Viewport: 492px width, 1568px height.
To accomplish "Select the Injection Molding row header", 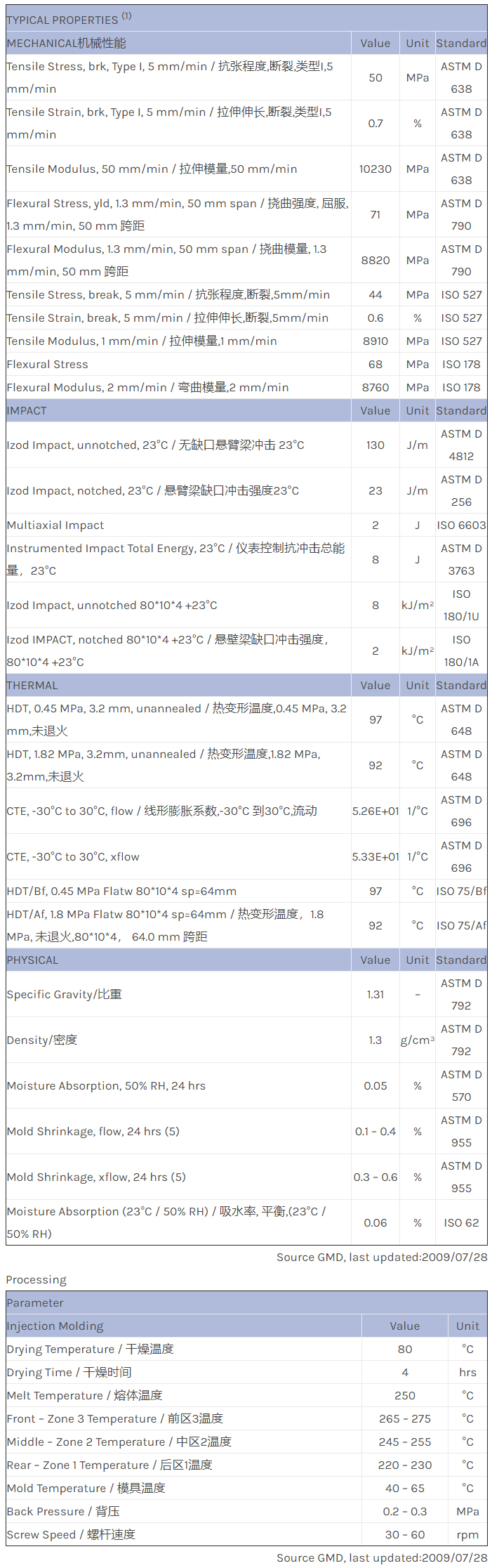I will click(55, 1326).
